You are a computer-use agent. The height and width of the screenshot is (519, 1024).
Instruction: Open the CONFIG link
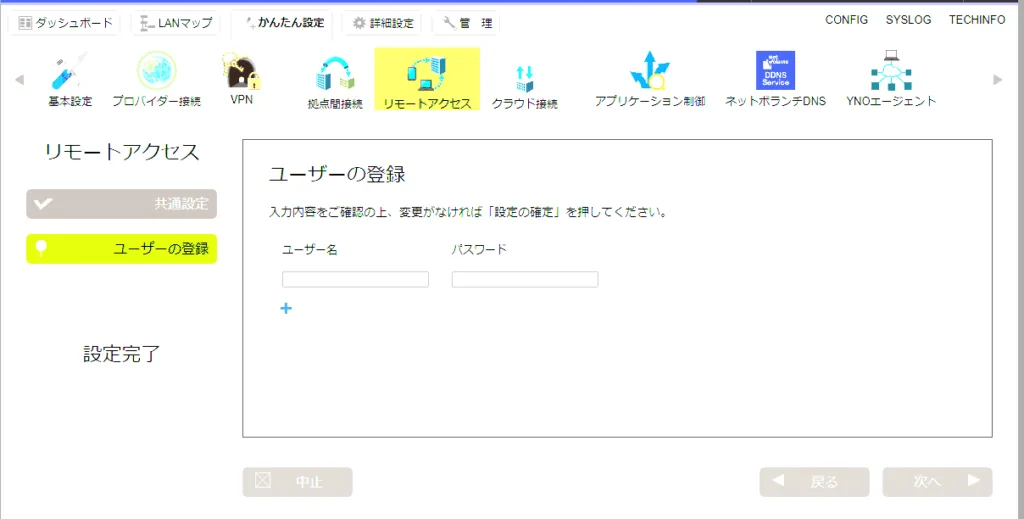(x=846, y=20)
